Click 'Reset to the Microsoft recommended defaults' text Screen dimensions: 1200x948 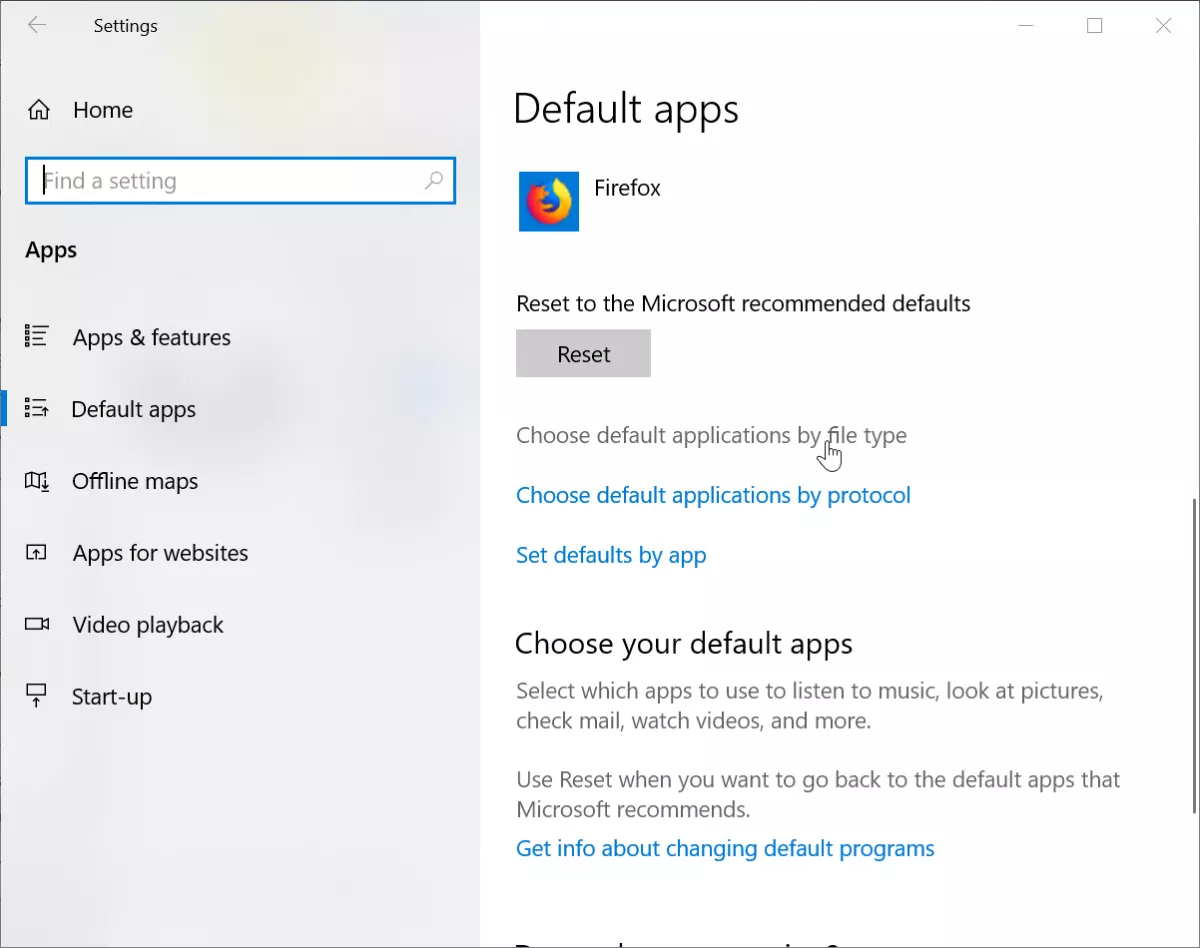point(743,303)
